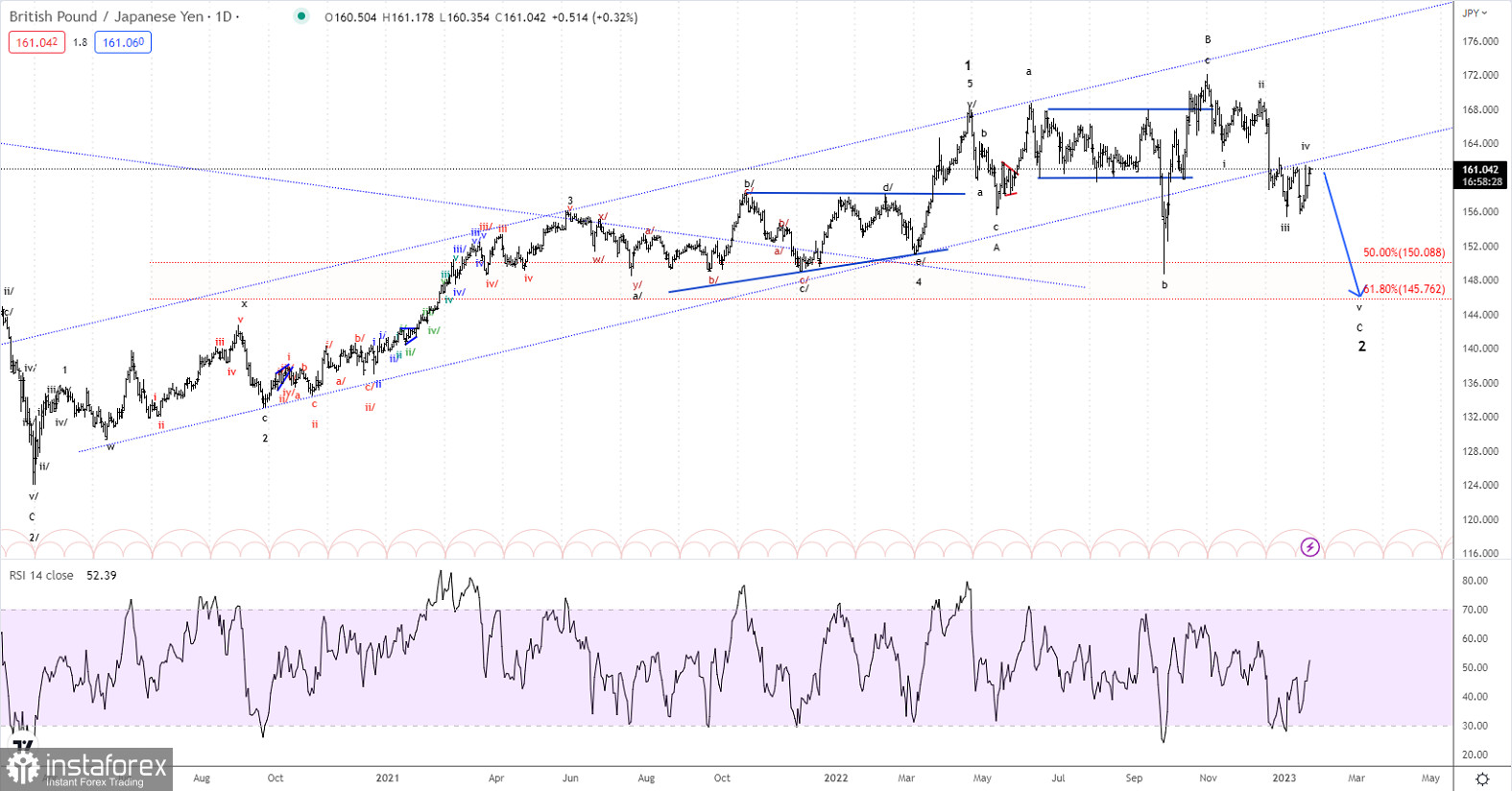Click the 120.000 price axis label
Viewport: 1512px width, 791px height.
point(1480,519)
